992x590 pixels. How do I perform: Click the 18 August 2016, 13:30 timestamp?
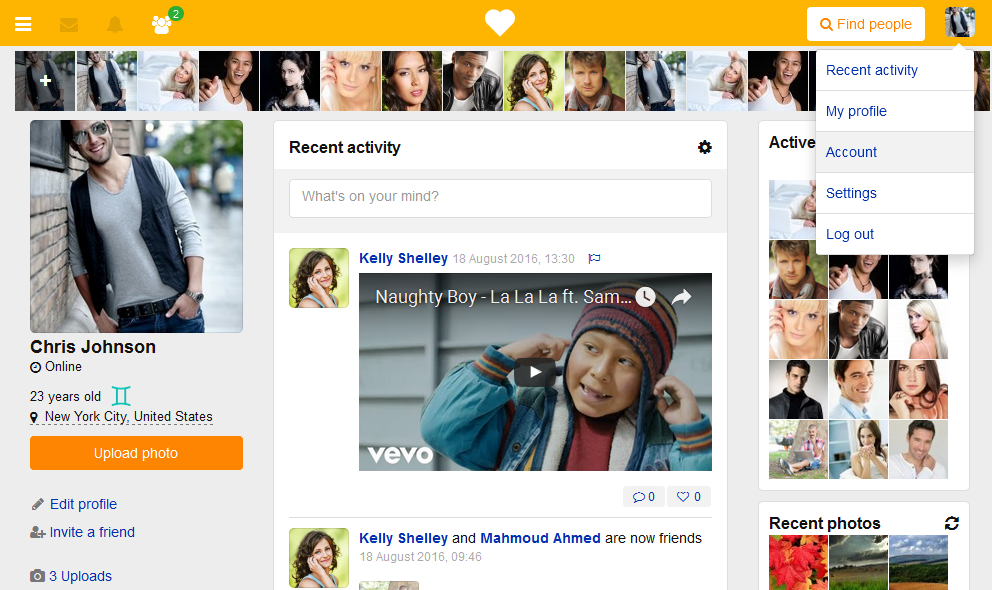[x=514, y=259]
